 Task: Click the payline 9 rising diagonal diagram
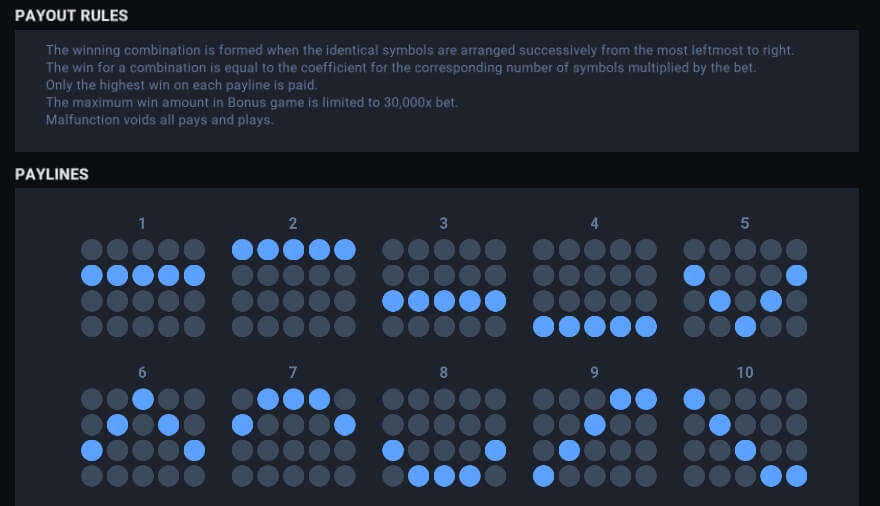click(x=594, y=438)
